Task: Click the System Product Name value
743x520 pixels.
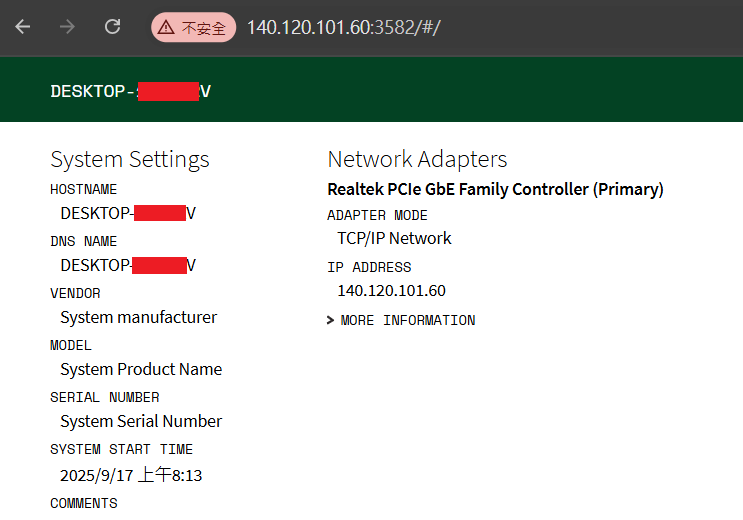Action: click(141, 369)
